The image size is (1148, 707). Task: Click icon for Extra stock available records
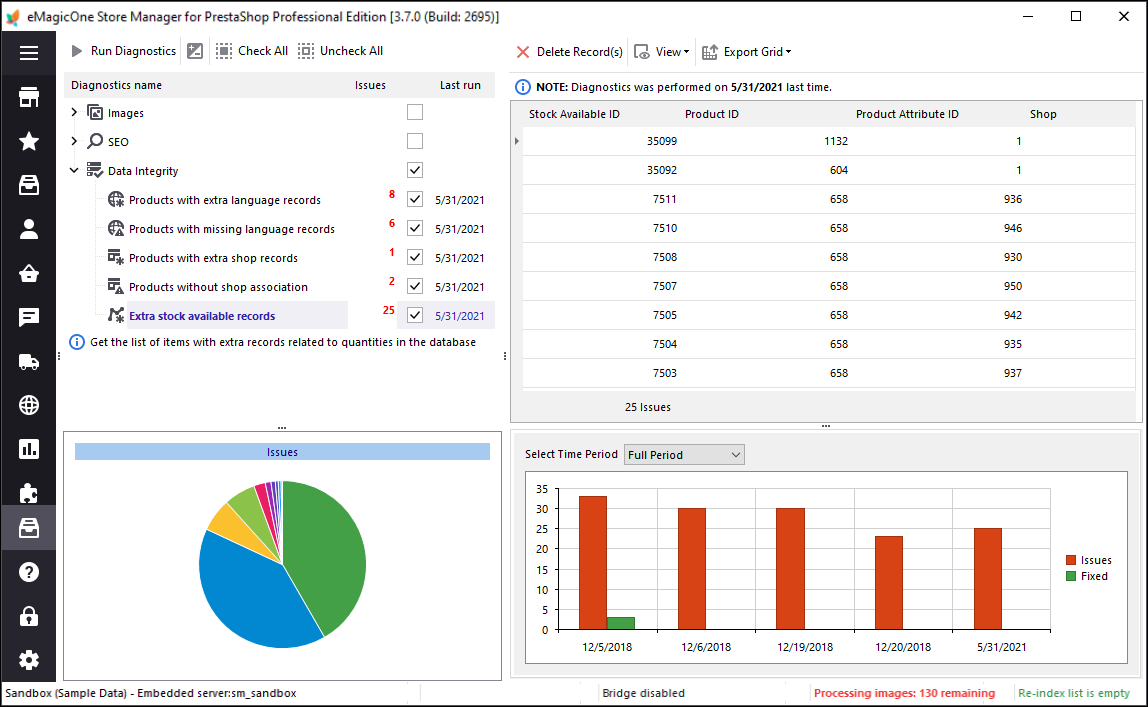[116, 315]
